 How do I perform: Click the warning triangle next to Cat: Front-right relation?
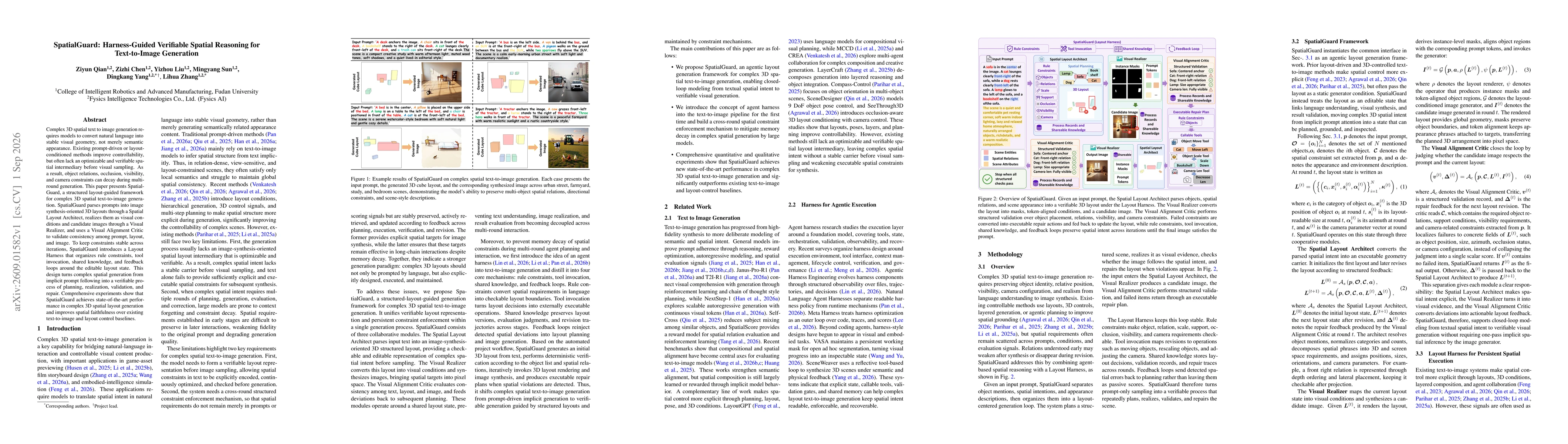(1211, 76)
